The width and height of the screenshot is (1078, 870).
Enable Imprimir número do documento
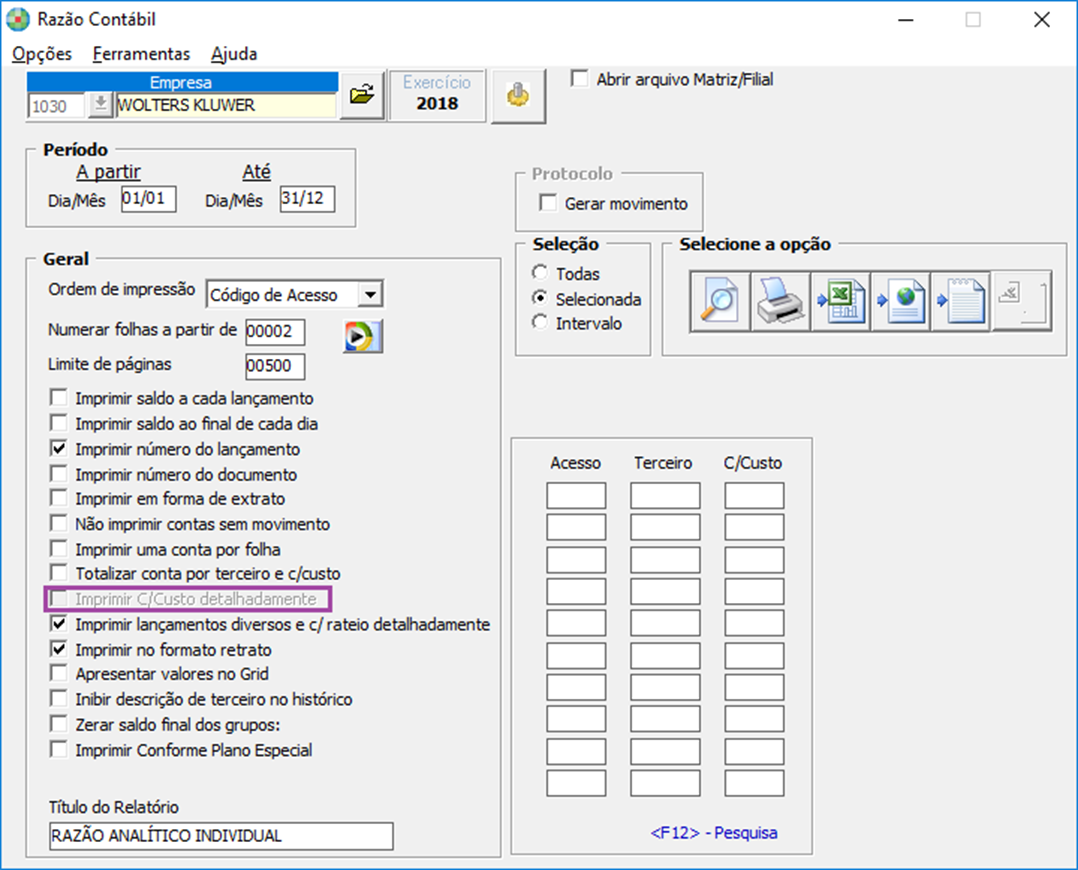(x=59, y=474)
